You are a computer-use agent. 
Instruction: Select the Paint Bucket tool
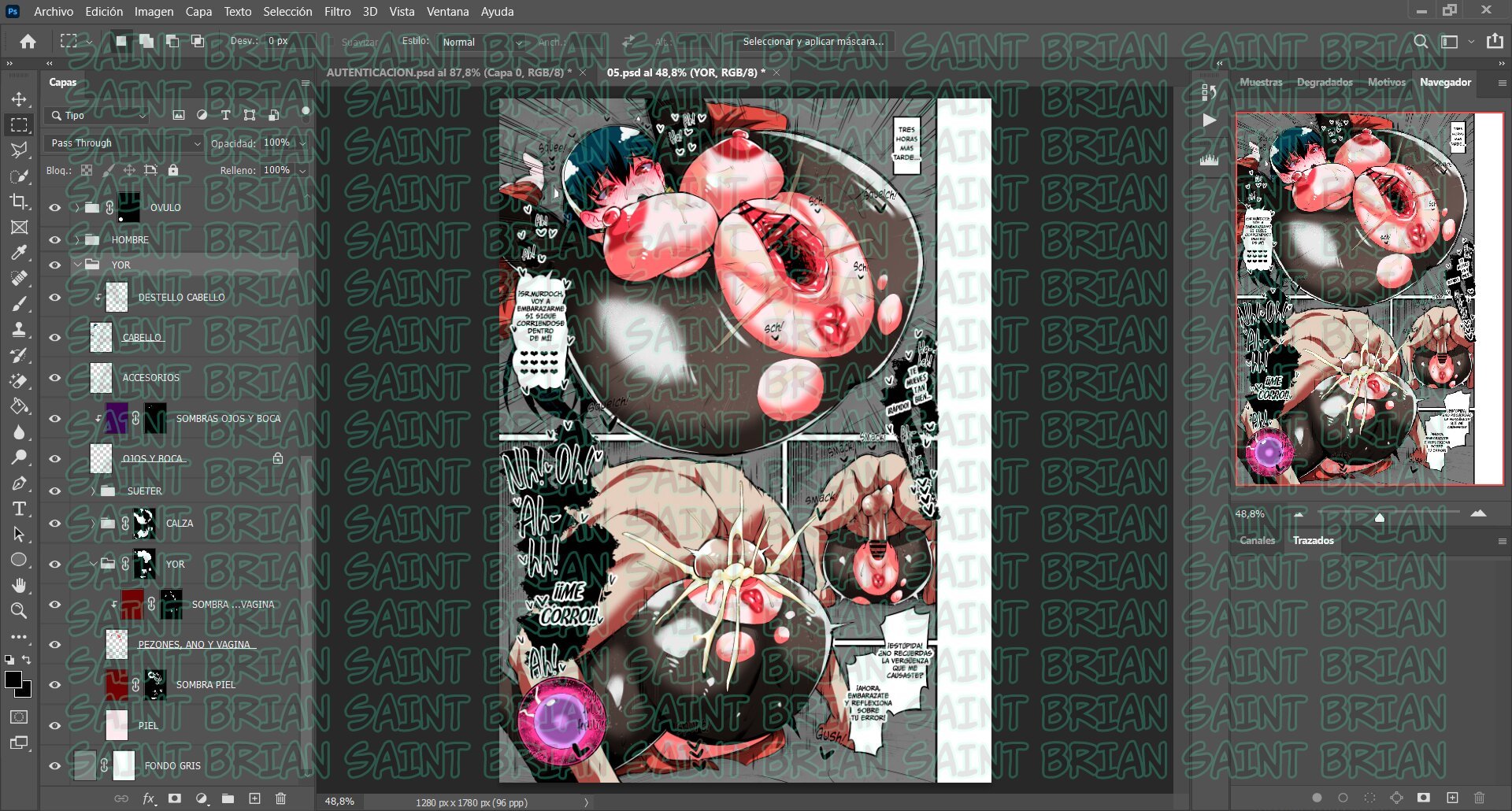(19, 406)
